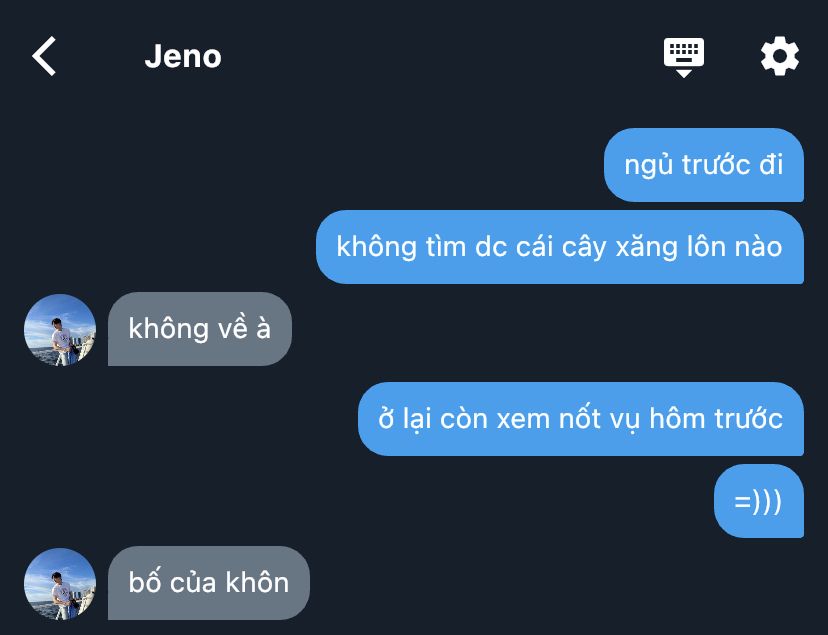Open the settings gear icon
The image size is (828, 635).
[779, 56]
